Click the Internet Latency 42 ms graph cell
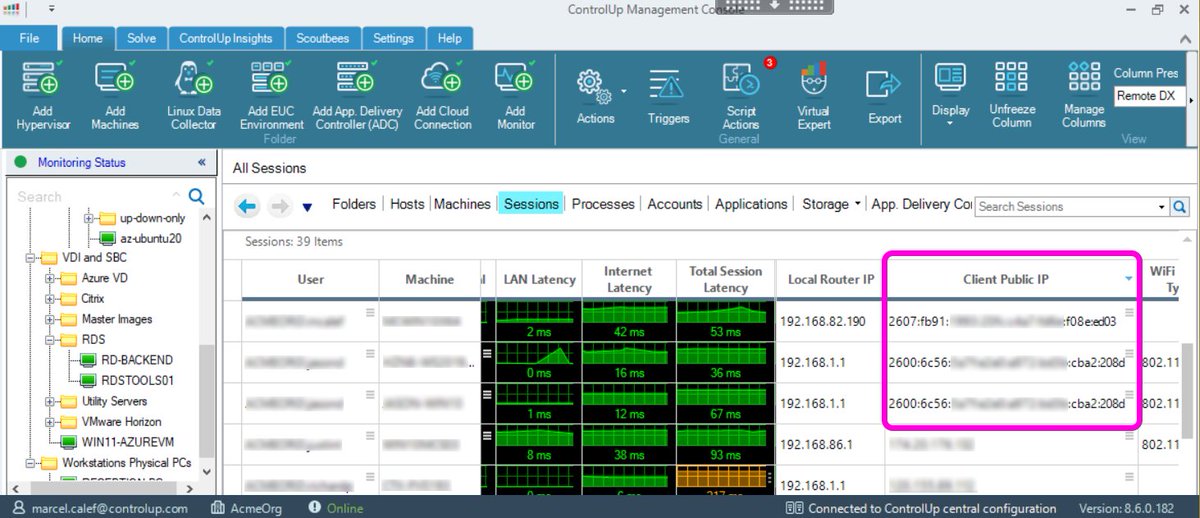Image resolution: width=1200 pixels, height=518 pixels. click(629, 322)
